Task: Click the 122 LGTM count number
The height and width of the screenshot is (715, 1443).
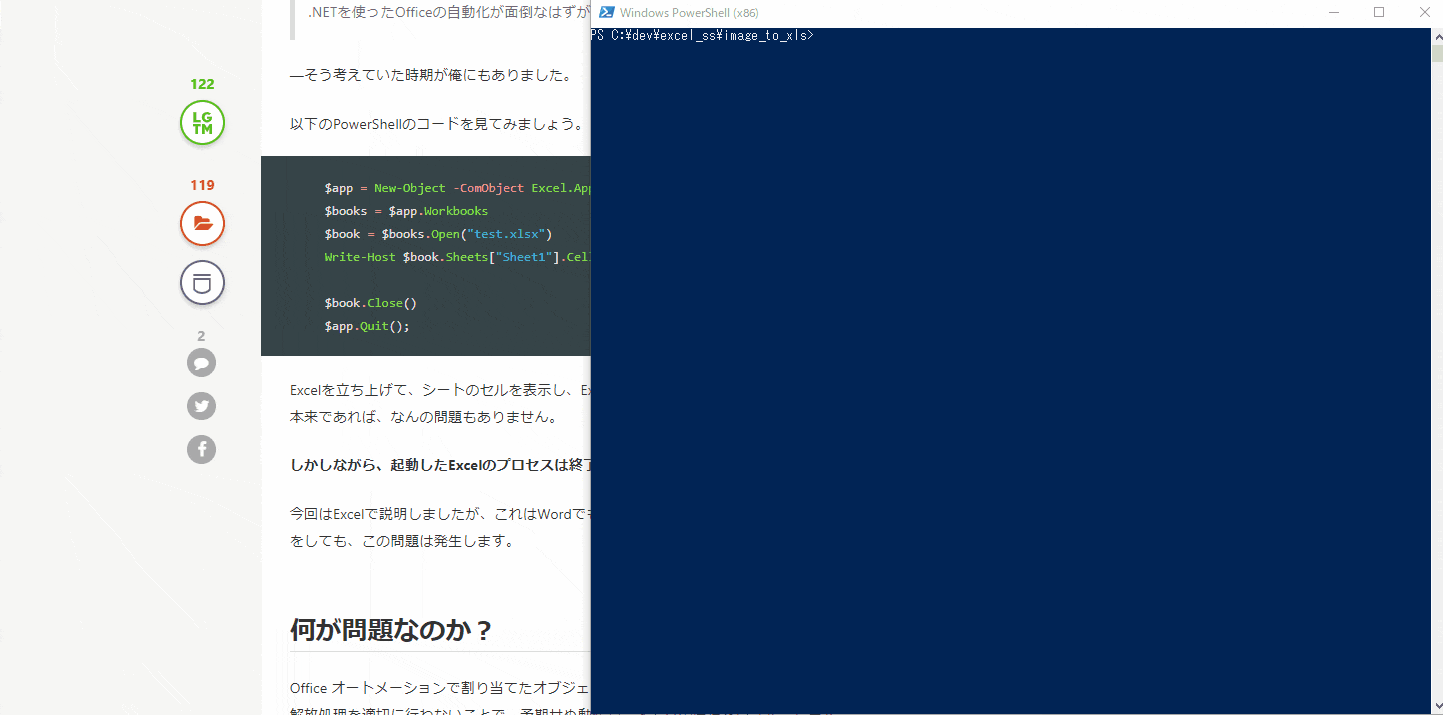Action: coord(202,84)
